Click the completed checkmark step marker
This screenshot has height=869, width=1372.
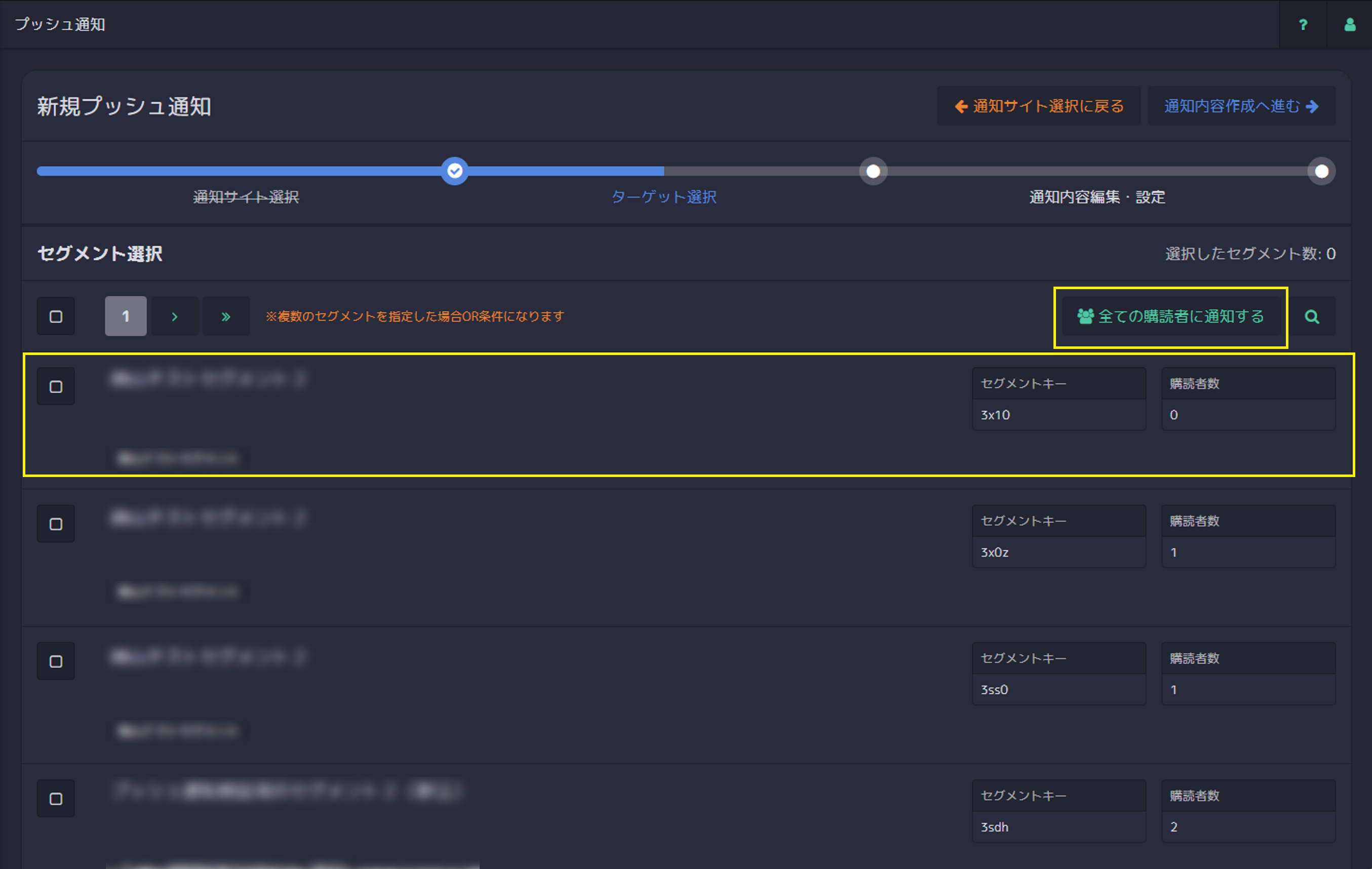click(454, 171)
